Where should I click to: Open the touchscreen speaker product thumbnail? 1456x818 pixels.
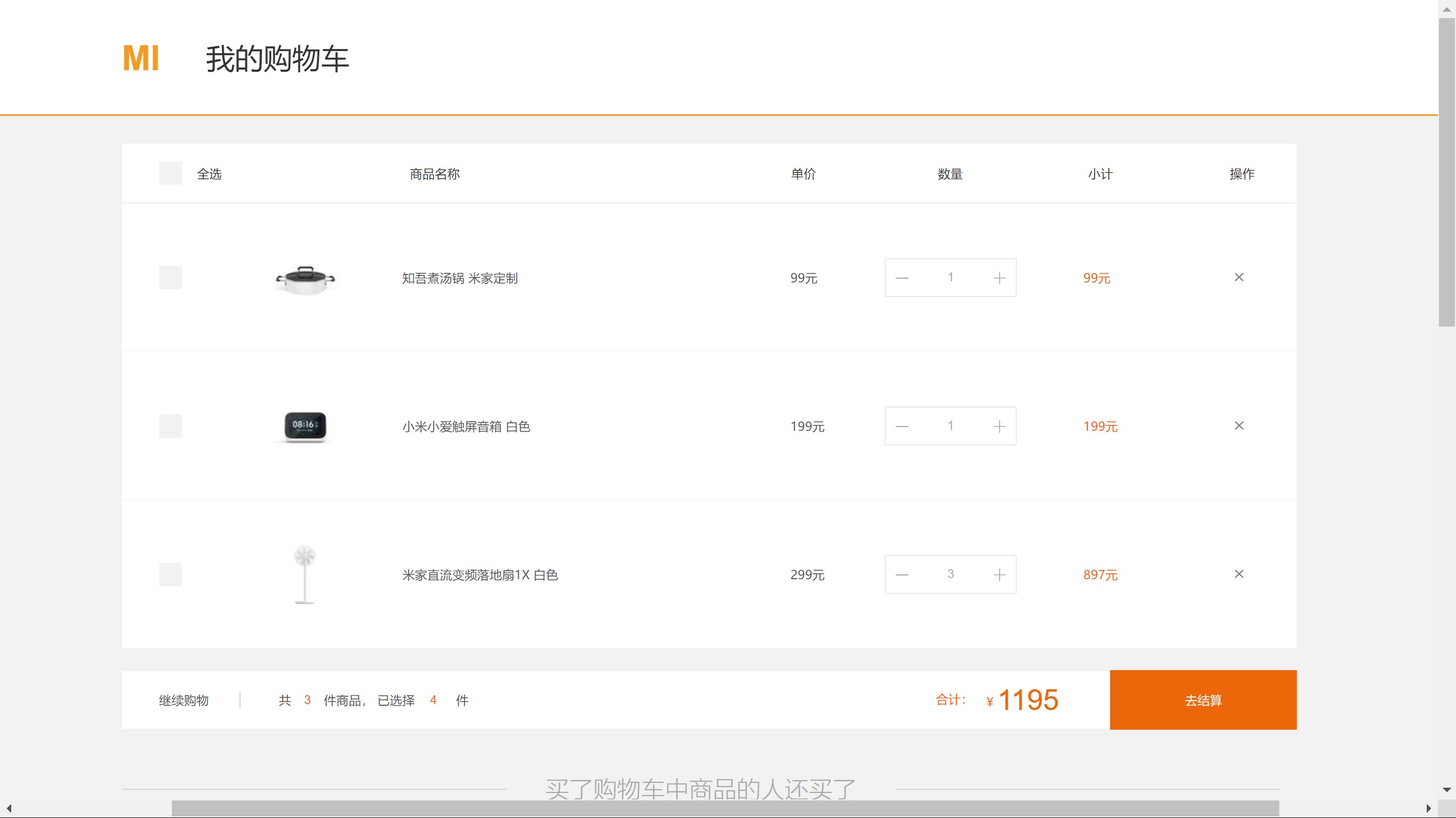pos(305,427)
